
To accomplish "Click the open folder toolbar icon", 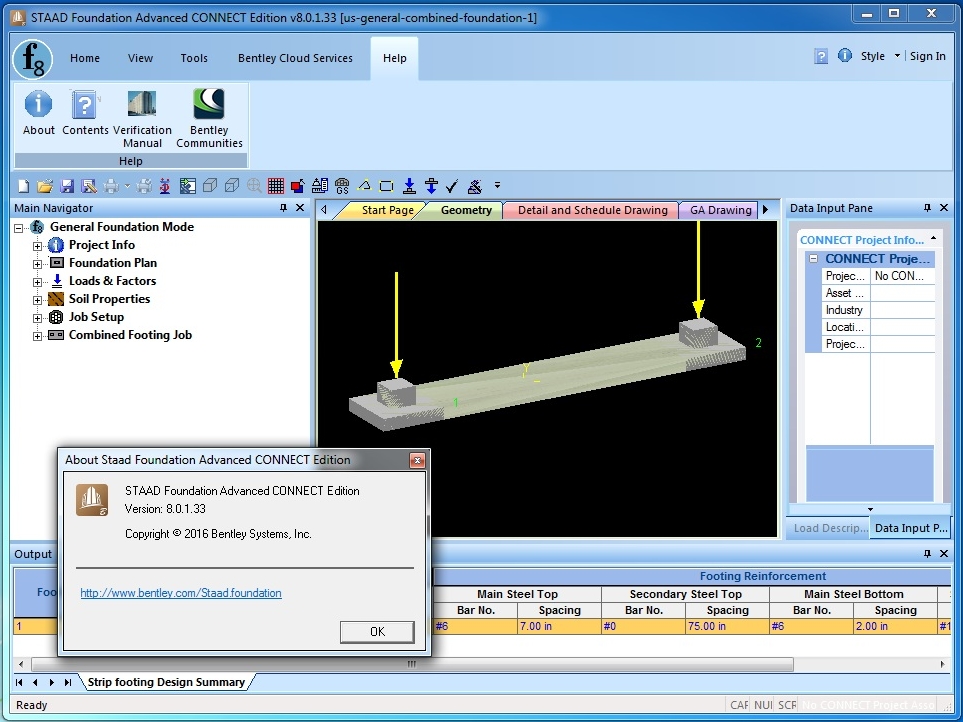I will (x=45, y=185).
